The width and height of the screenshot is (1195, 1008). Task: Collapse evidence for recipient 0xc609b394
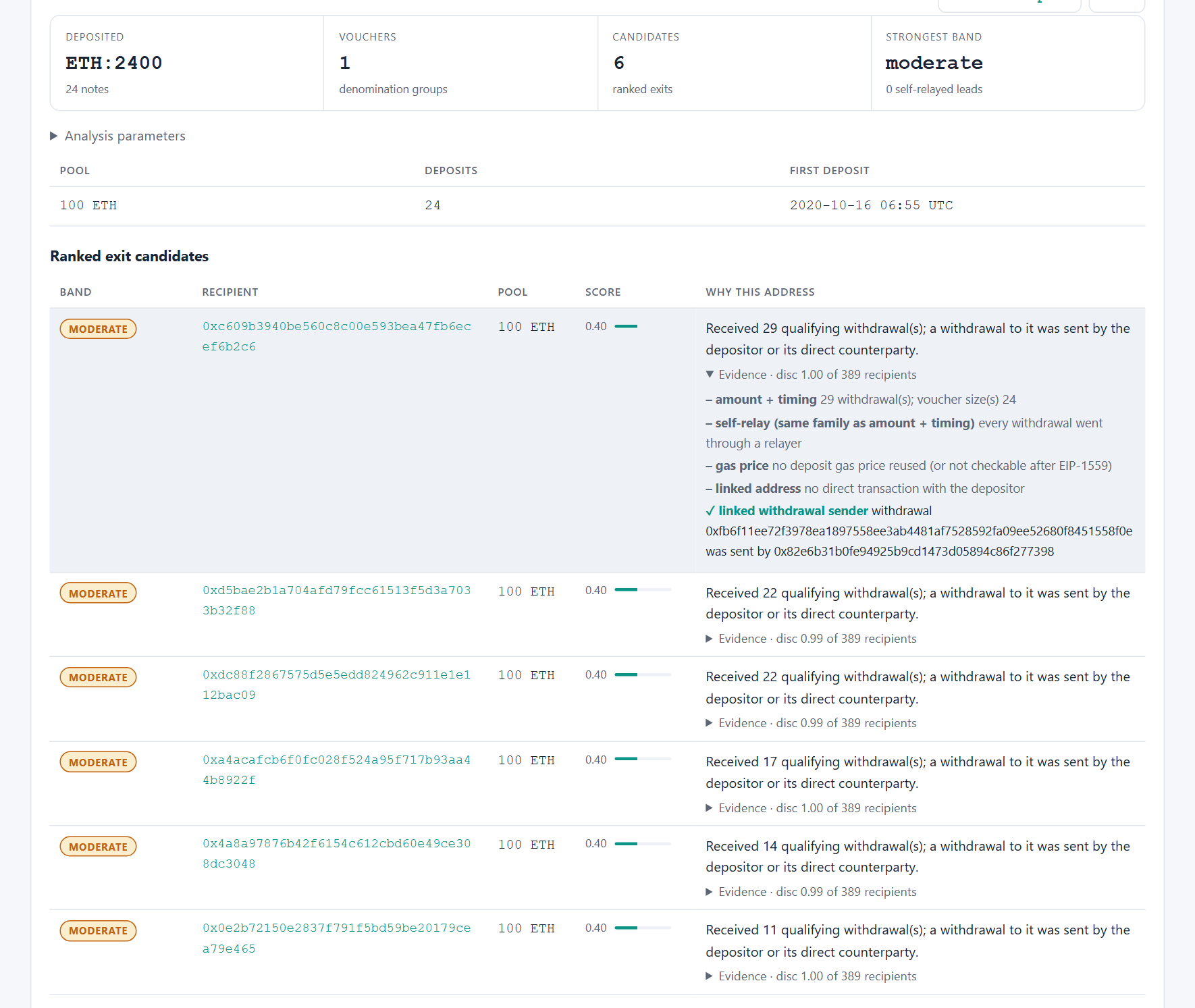811,375
